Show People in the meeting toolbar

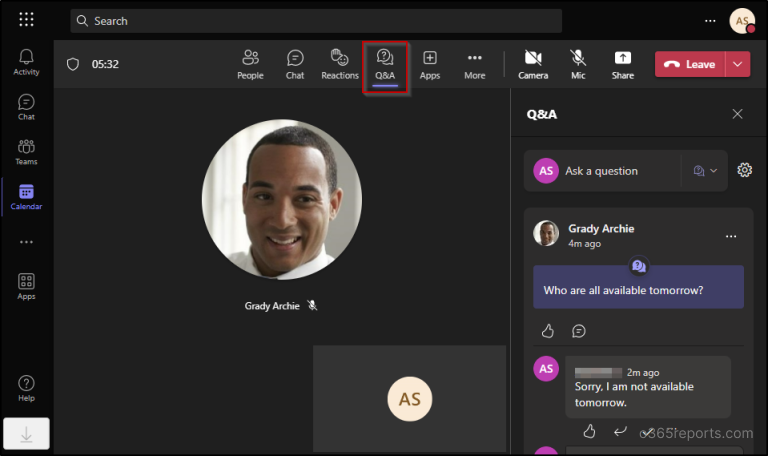click(x=250, y=64)
